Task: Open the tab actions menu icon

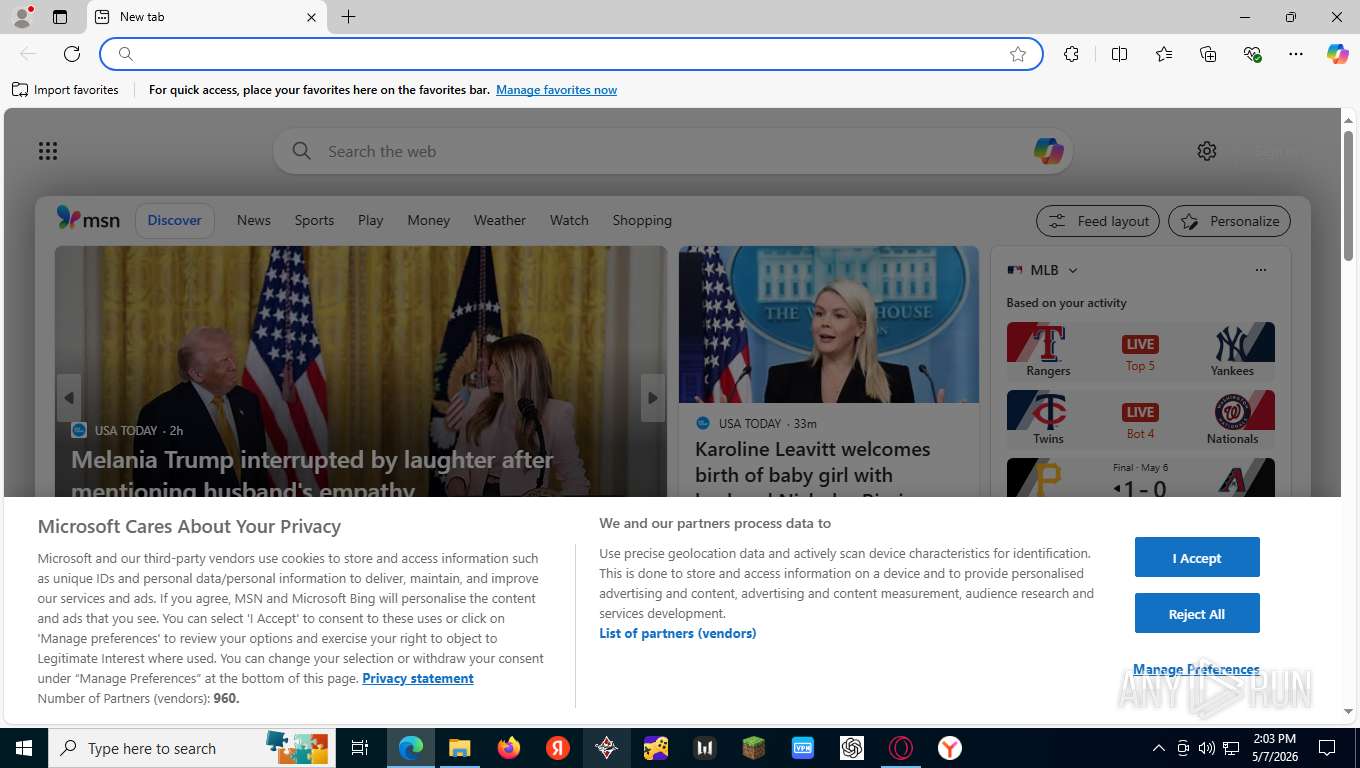Action: [x=60, y=17]
